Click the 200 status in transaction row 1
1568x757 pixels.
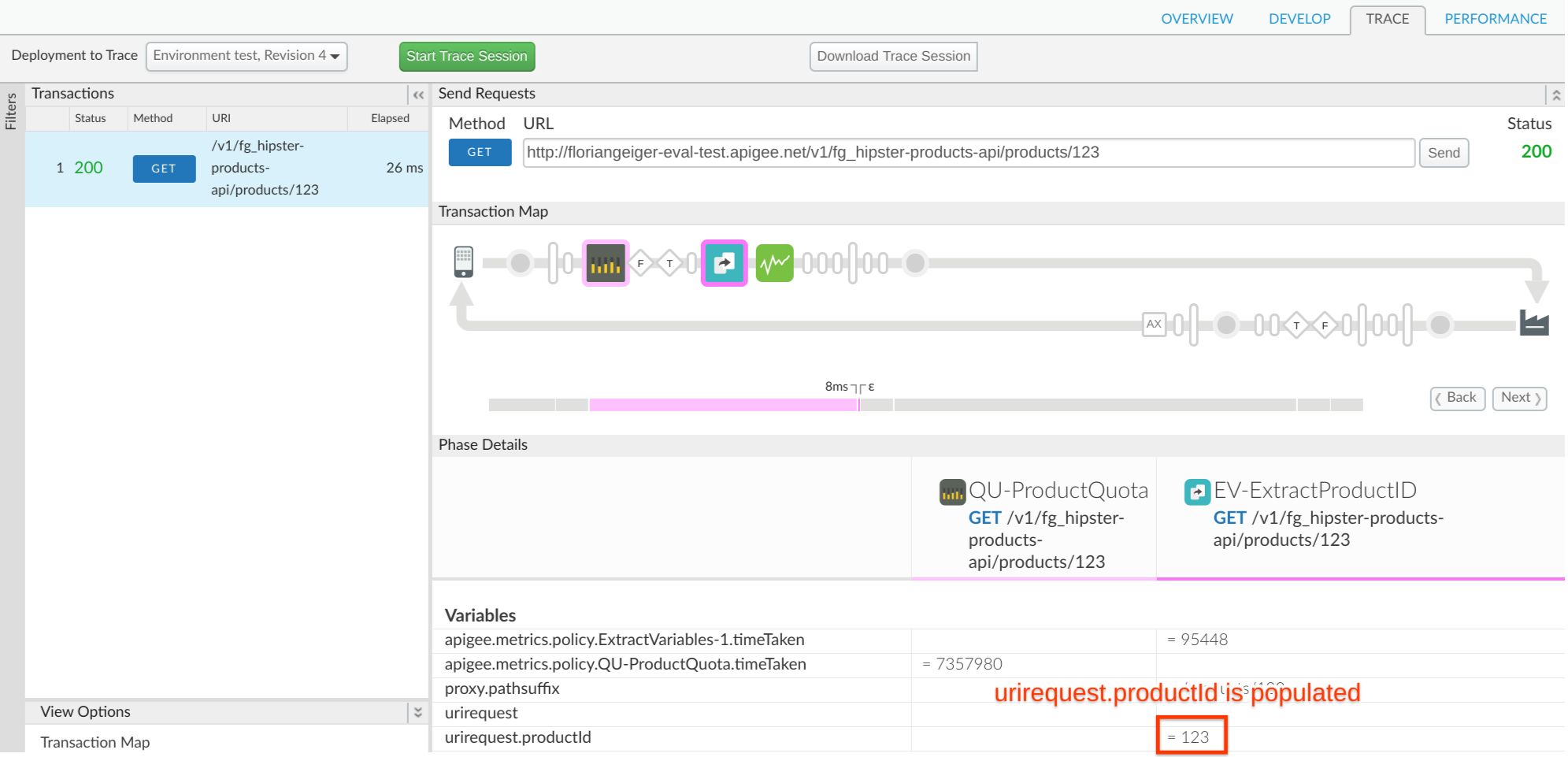tap(88, 168)
